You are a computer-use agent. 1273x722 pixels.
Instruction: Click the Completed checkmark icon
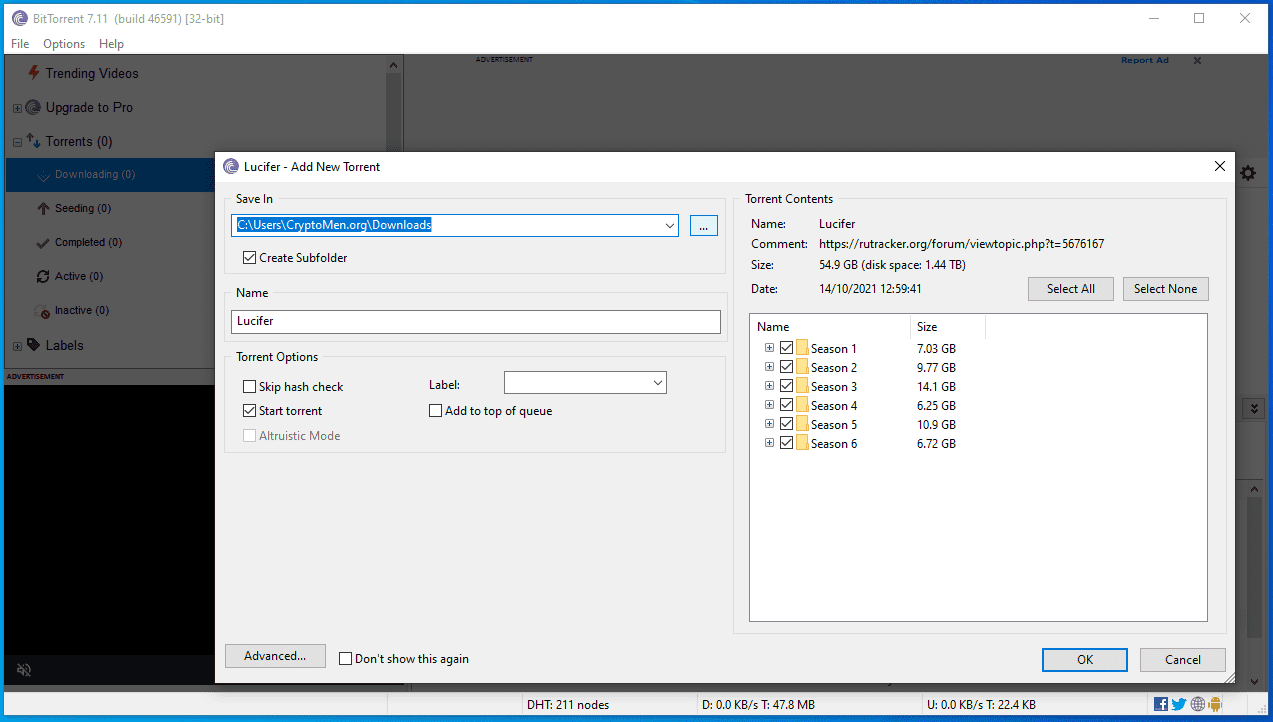point(43,243)
